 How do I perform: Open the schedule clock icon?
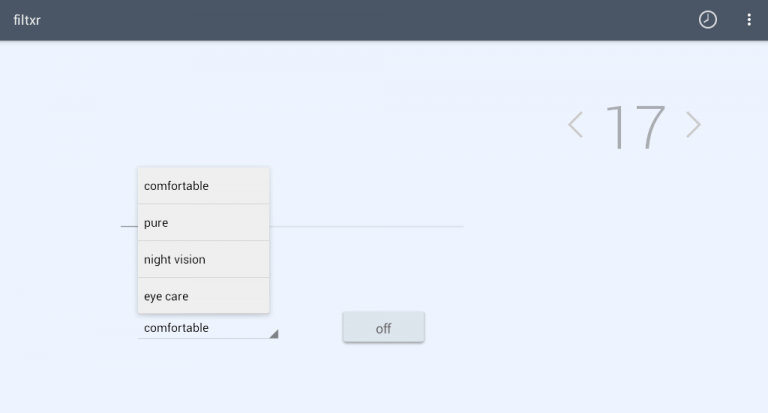coord(707,20)
